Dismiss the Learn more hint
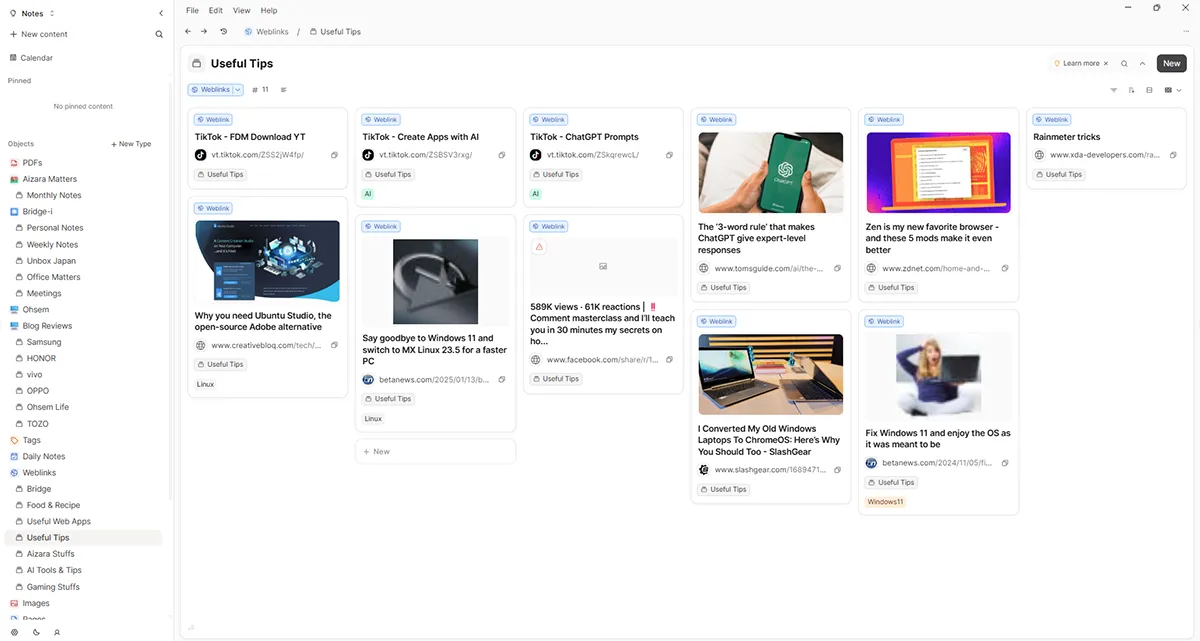The width and height of the screenshot is (1200, 641). tap(1108, 63)
